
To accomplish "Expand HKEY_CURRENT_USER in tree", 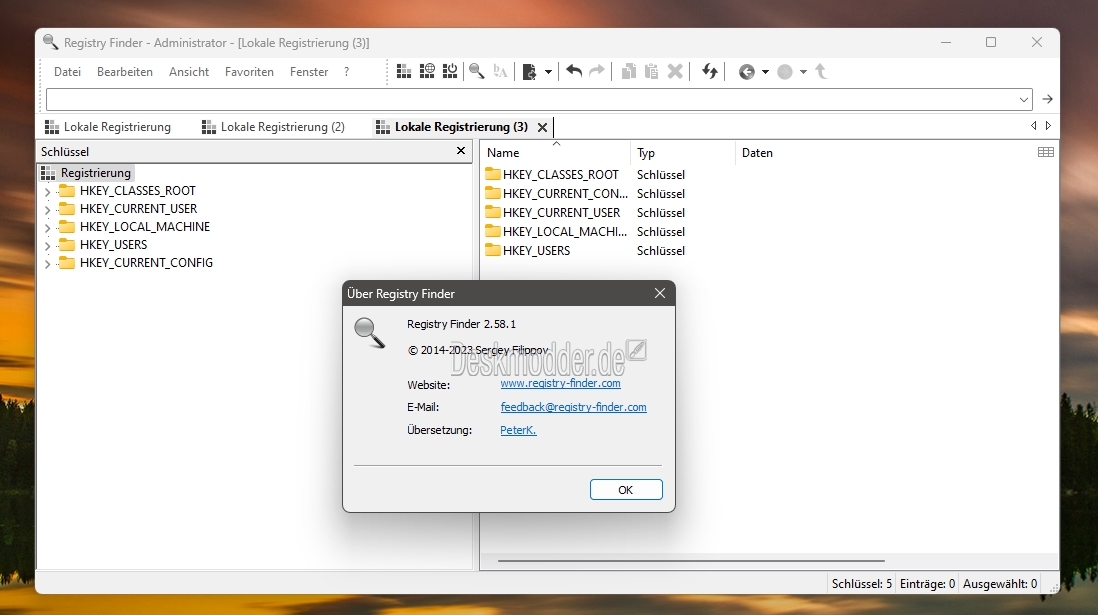I will (x=48, y=209).
